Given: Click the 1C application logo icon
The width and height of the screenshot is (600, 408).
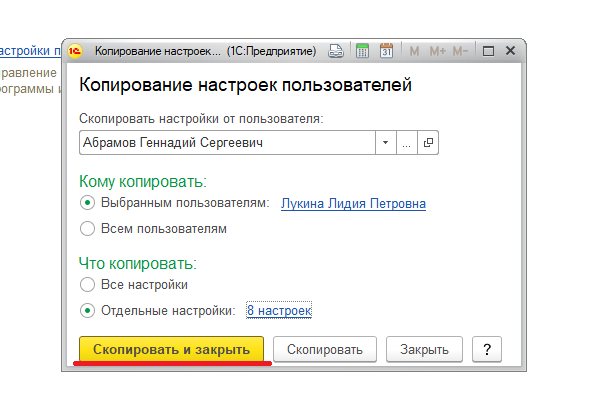Looking at the screenshot, I should pyautogui.click(x=75, y=51).
